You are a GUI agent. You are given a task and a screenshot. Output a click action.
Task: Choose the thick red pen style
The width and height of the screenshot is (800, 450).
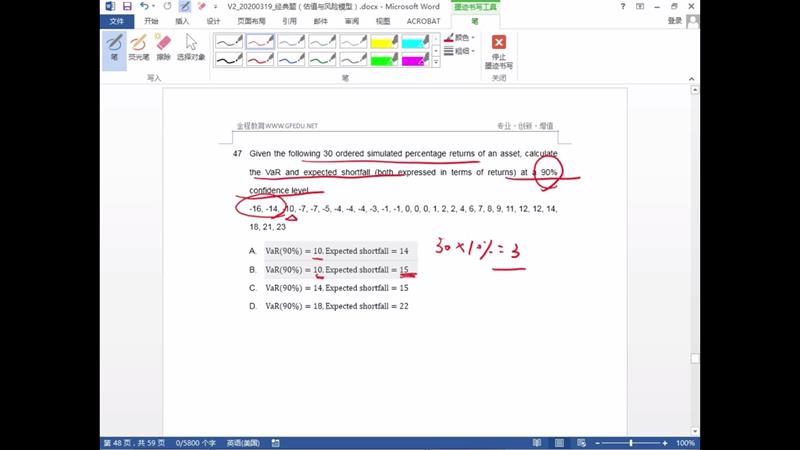pyautogui.click(x=260, y=59)
